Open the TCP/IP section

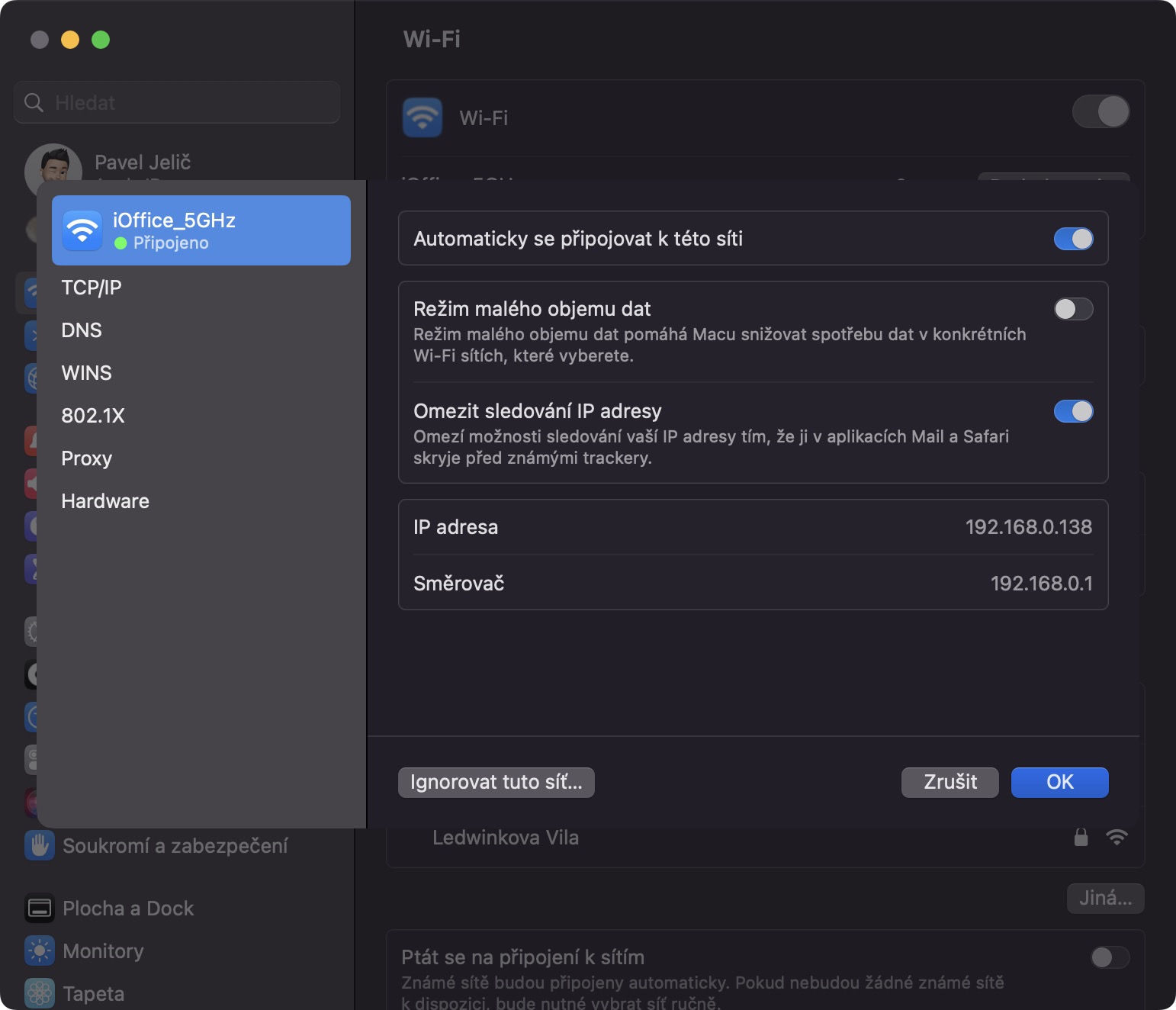(x=92, y=288)
